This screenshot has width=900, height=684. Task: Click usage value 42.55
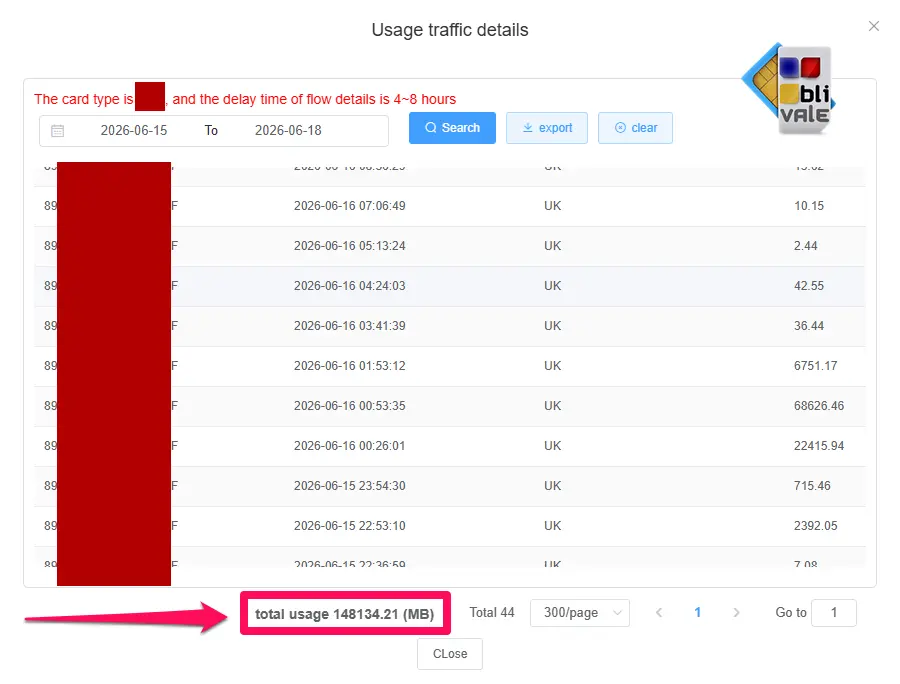click(809, 286)
